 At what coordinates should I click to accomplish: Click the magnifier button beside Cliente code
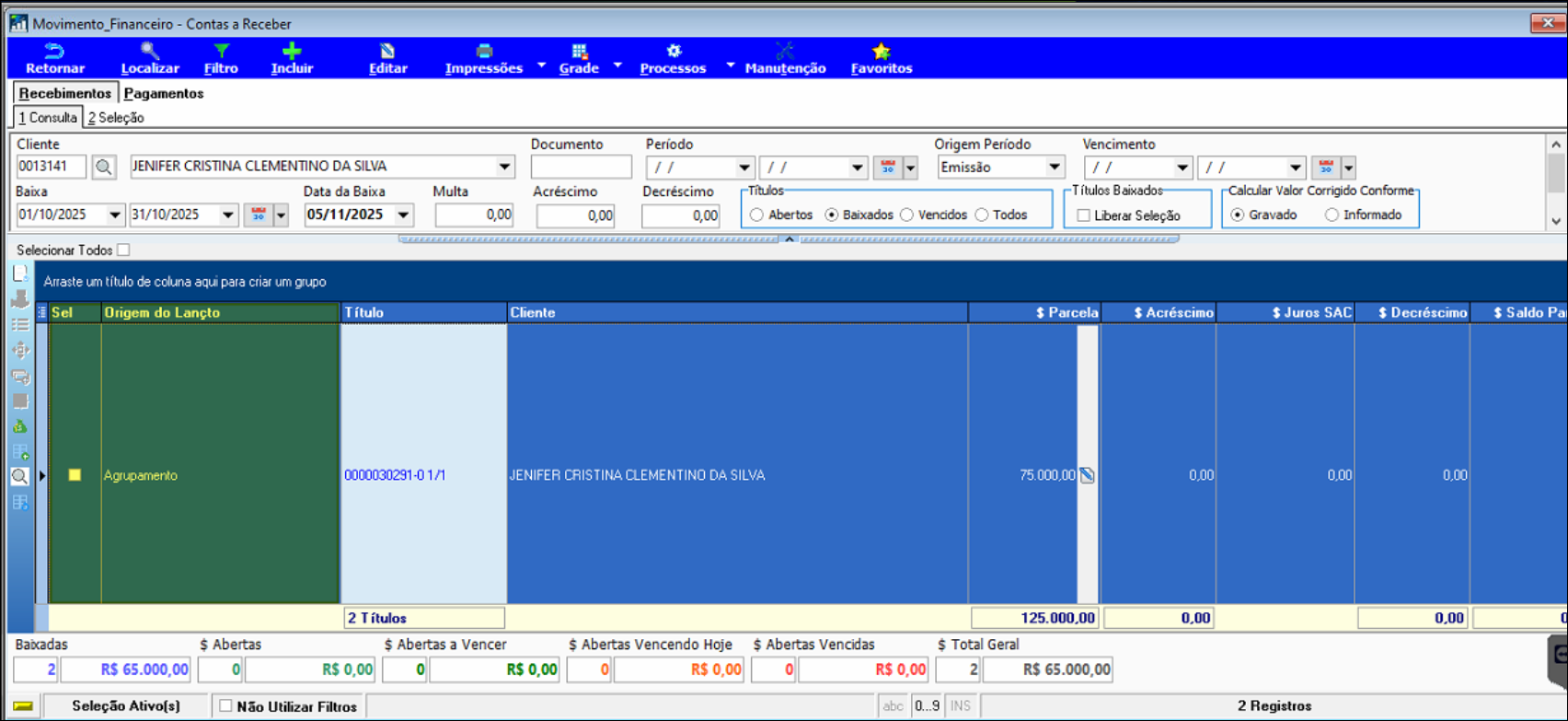104,168
